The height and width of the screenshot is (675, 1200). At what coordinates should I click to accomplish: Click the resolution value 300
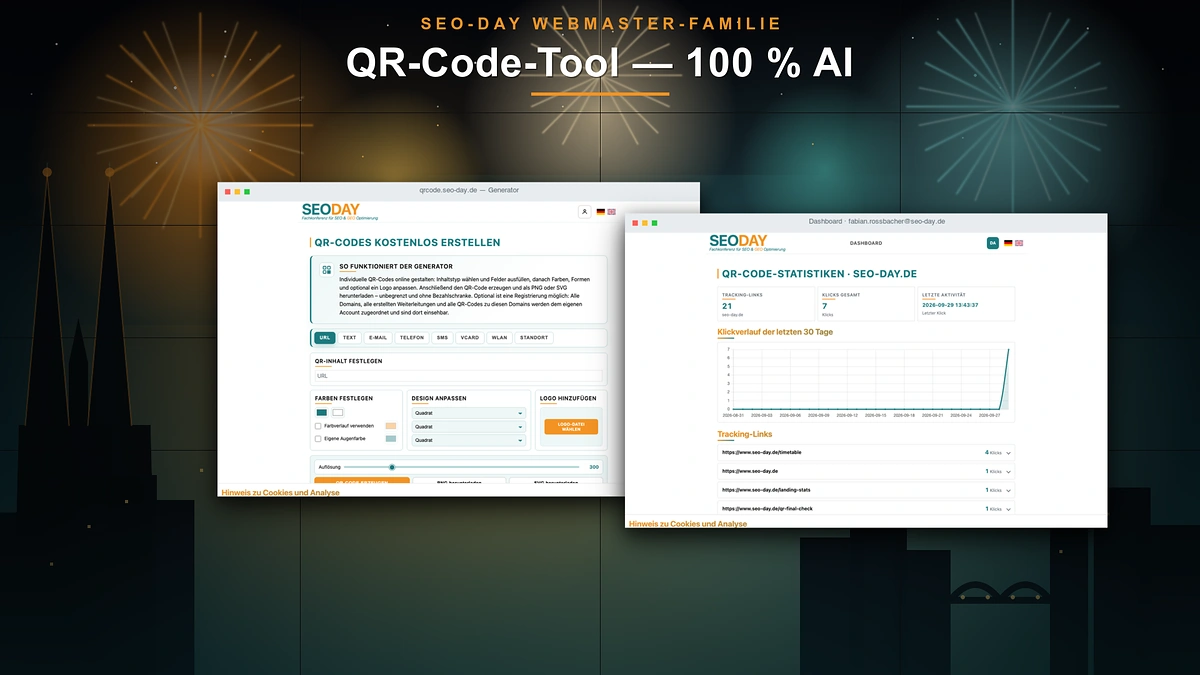point(594,467)
